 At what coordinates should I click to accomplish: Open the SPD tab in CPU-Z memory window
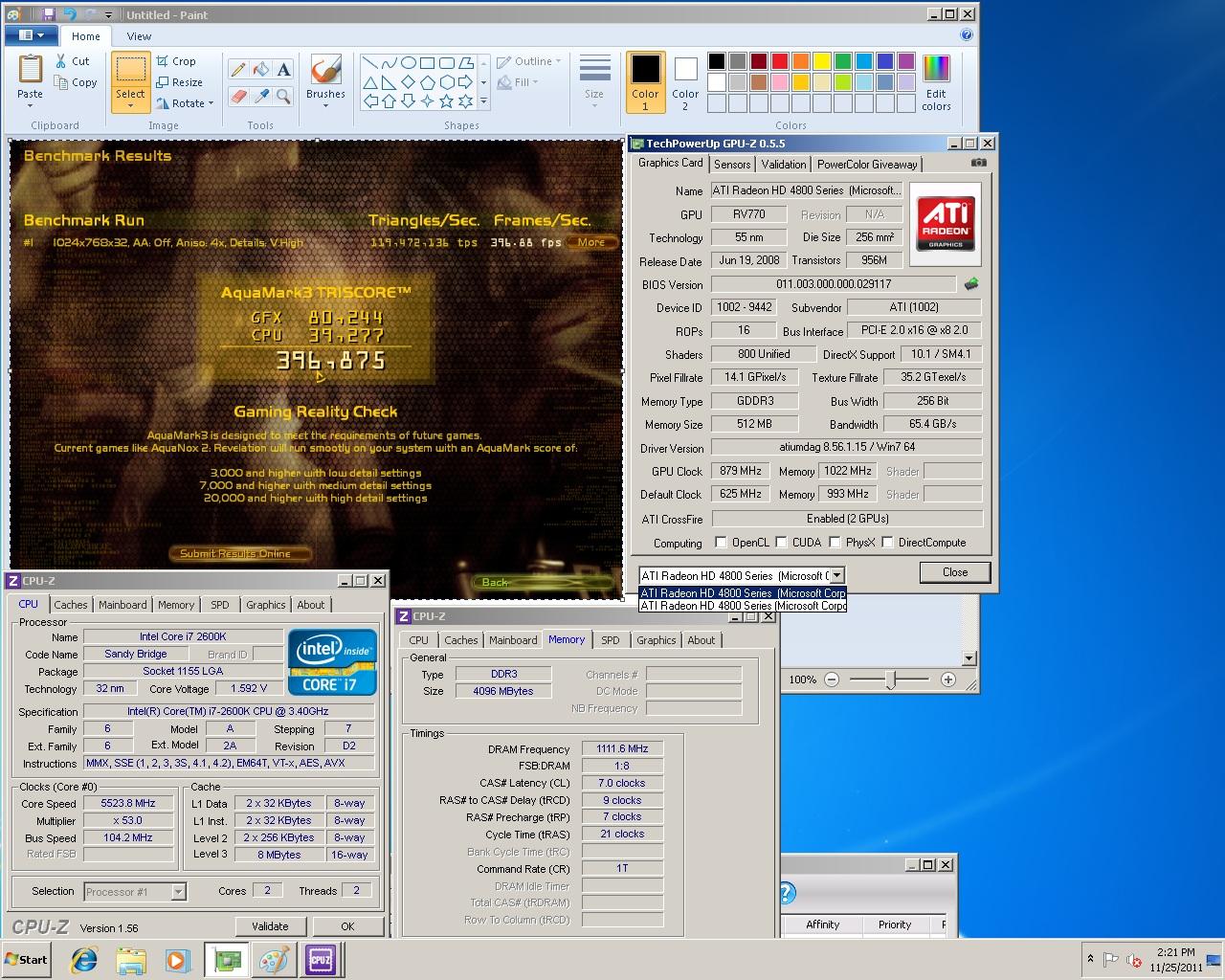pos(611,640)
